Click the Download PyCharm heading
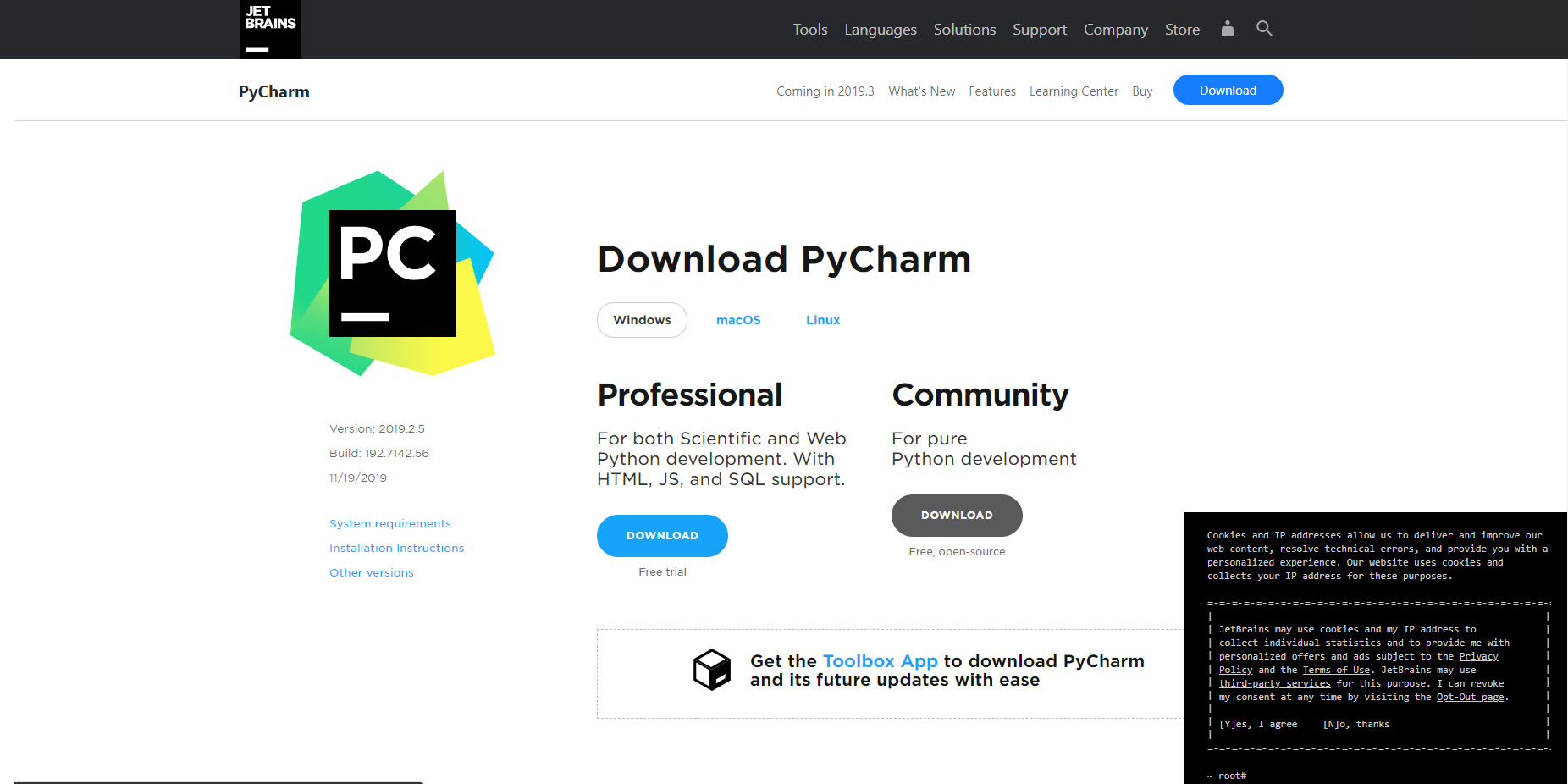 [x=784, y=259]
